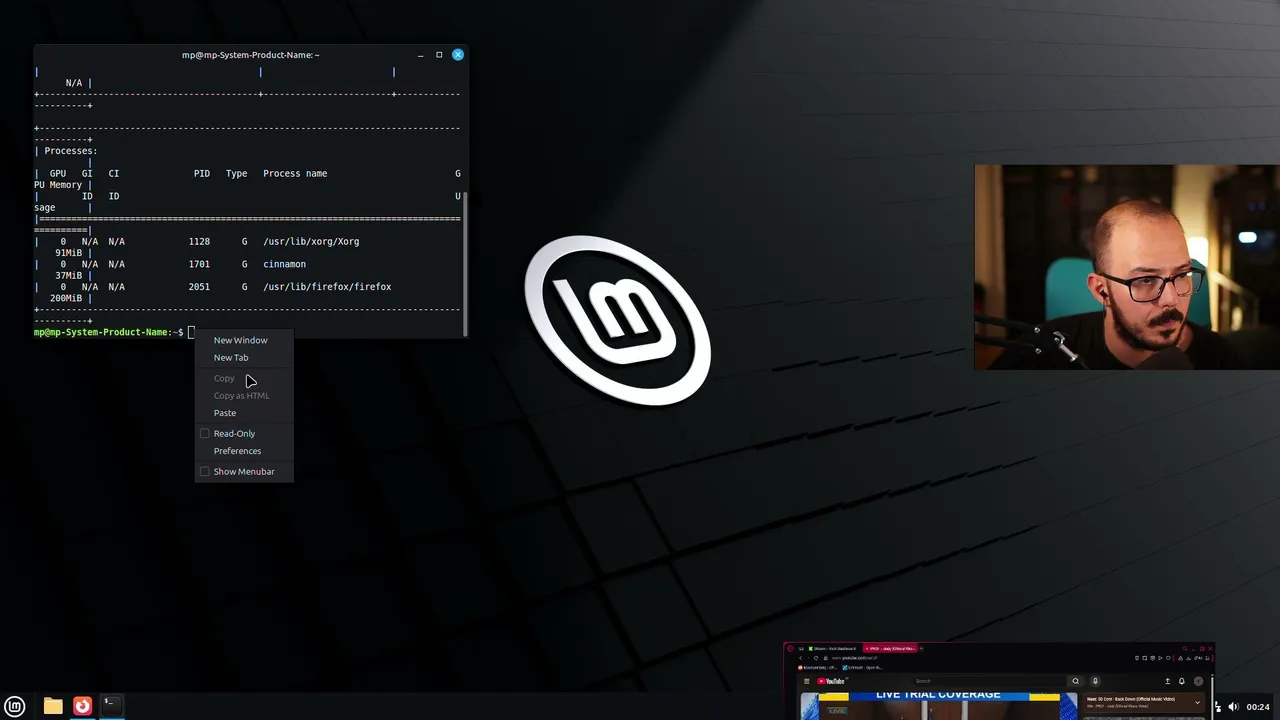This screenshot has width=1280, height=720.
Task: Close the terminal with the blue X
Action: point(458,54)
